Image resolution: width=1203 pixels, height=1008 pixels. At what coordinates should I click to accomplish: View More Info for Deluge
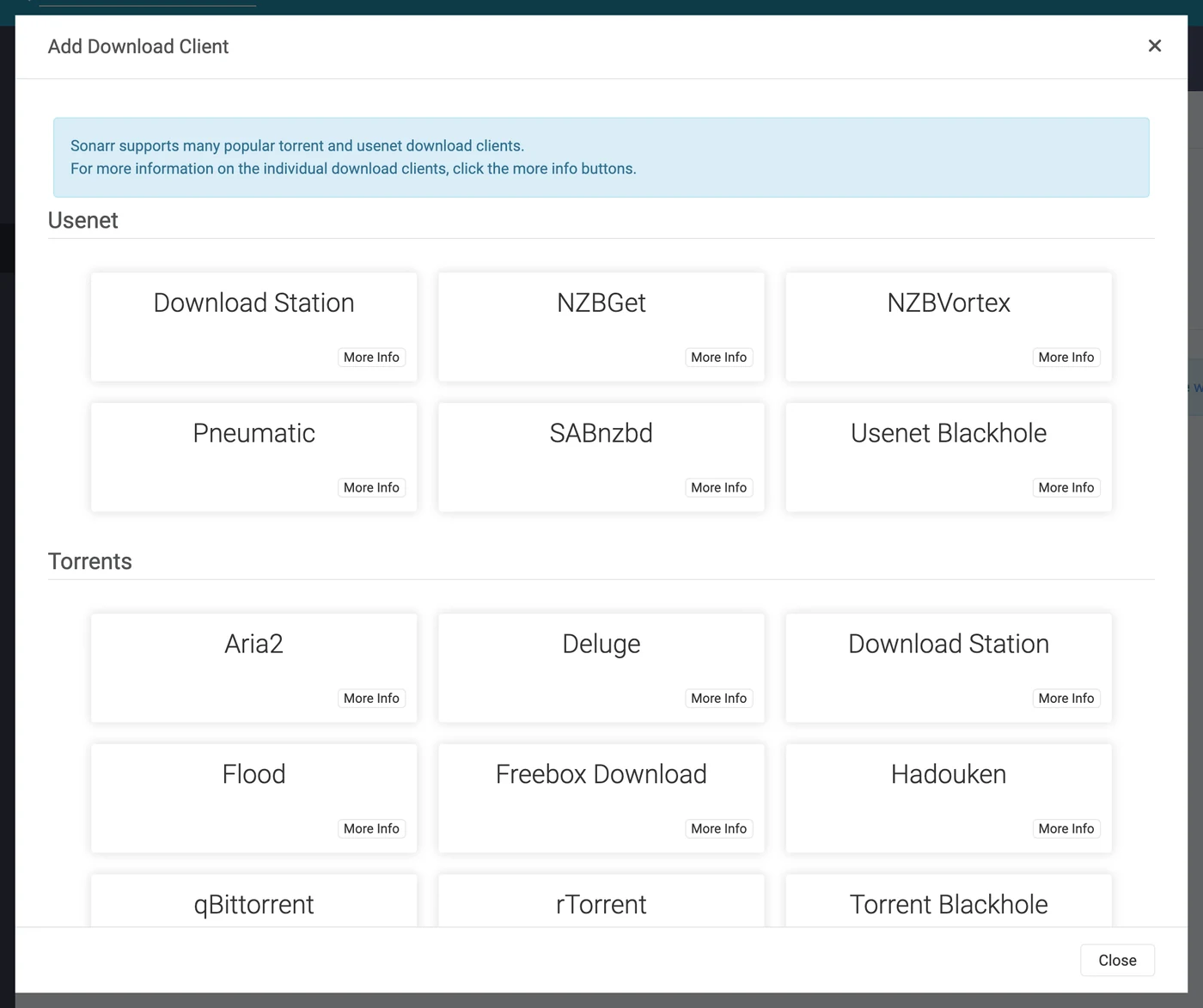coord(718,699)
